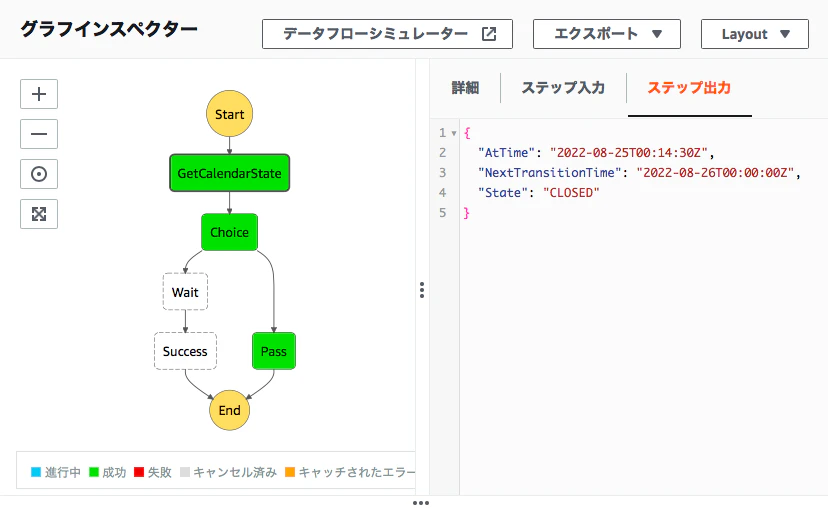This screenshot has width=828, height=509.
Task: Click the green 成功 legend swatch
Action: (x=94, y=472)
